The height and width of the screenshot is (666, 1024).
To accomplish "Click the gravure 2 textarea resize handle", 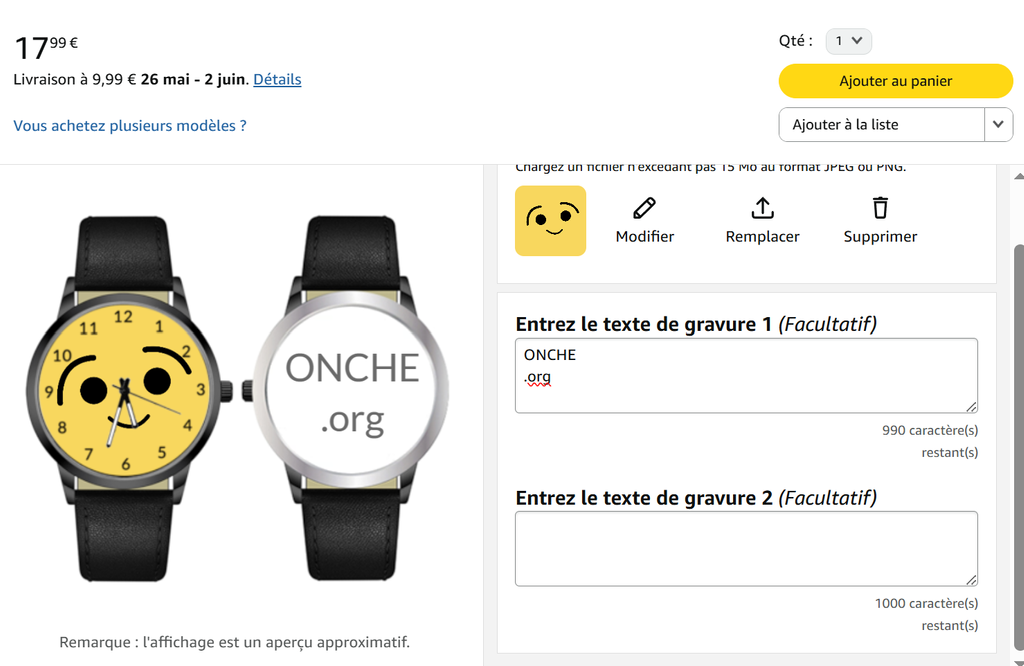I will (971, 579).
